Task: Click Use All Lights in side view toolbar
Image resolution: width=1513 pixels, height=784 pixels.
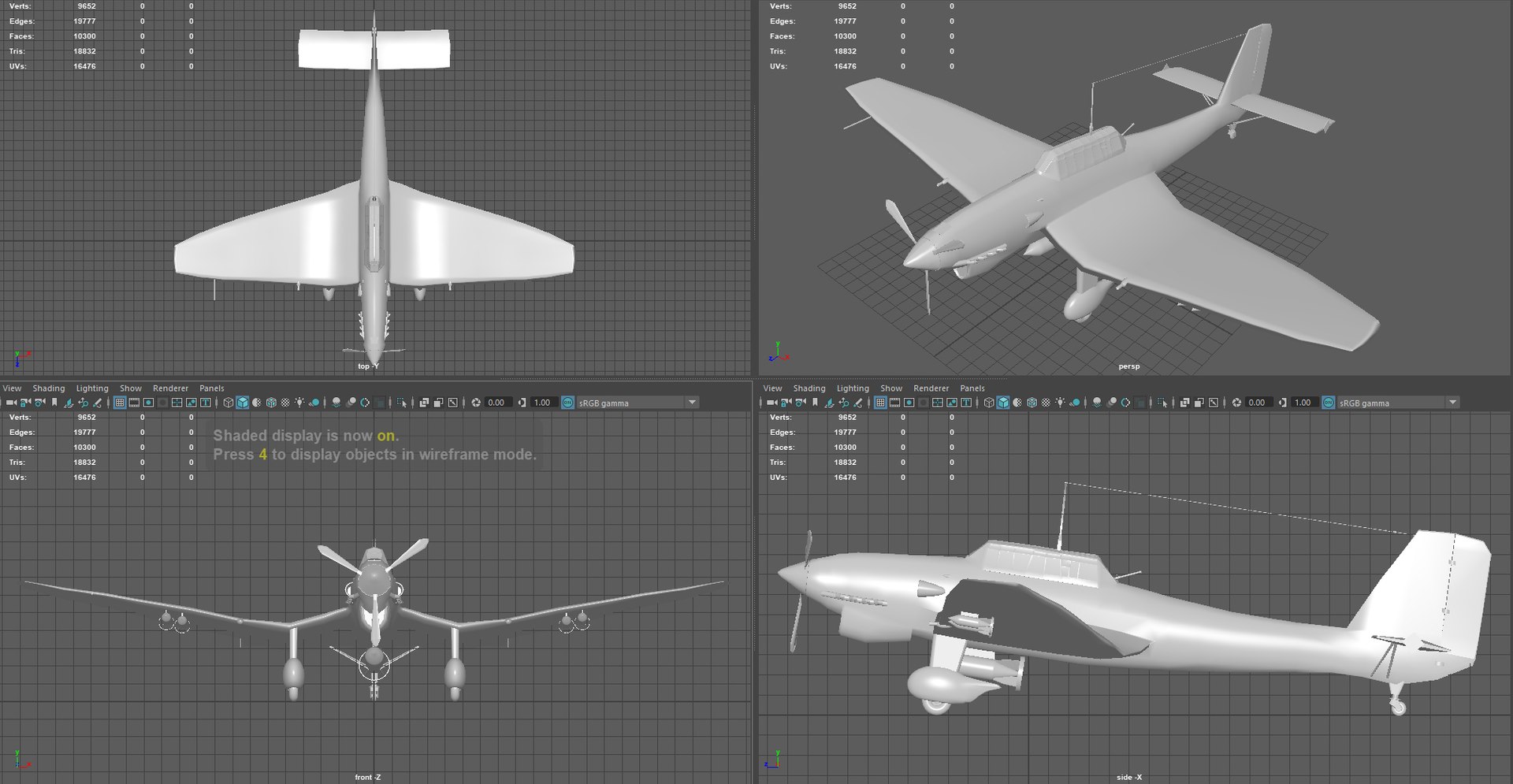Action: [x=1060, y=403]
